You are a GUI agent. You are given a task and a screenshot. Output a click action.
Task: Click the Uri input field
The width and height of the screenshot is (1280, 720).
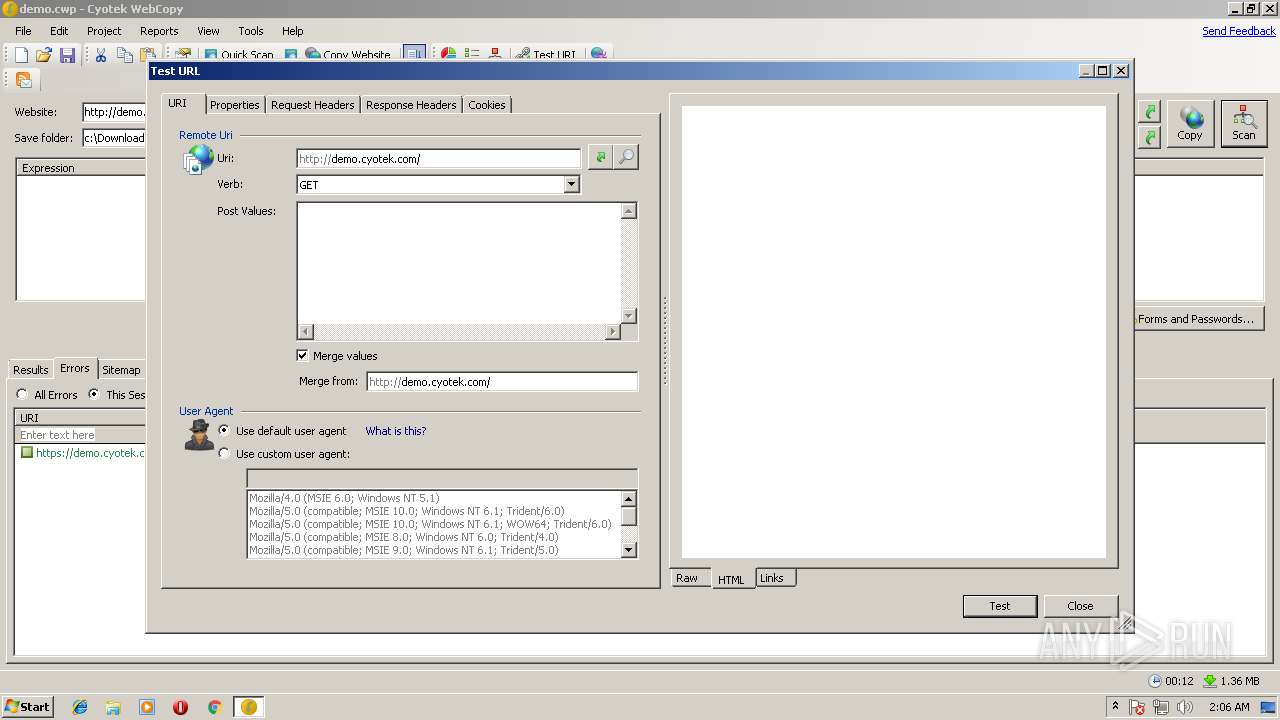438,158
